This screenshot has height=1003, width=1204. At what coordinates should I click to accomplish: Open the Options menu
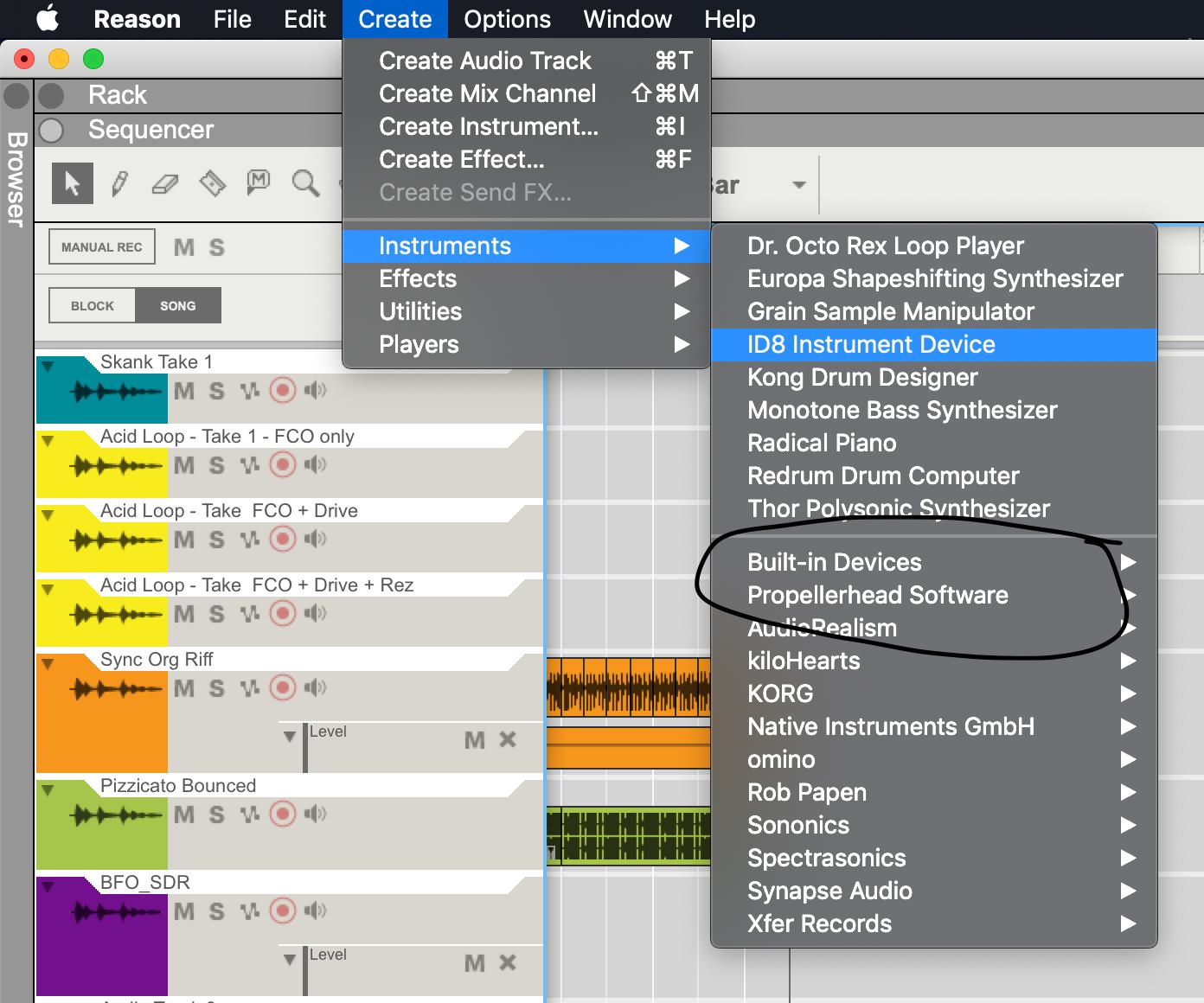coord(507,19)
